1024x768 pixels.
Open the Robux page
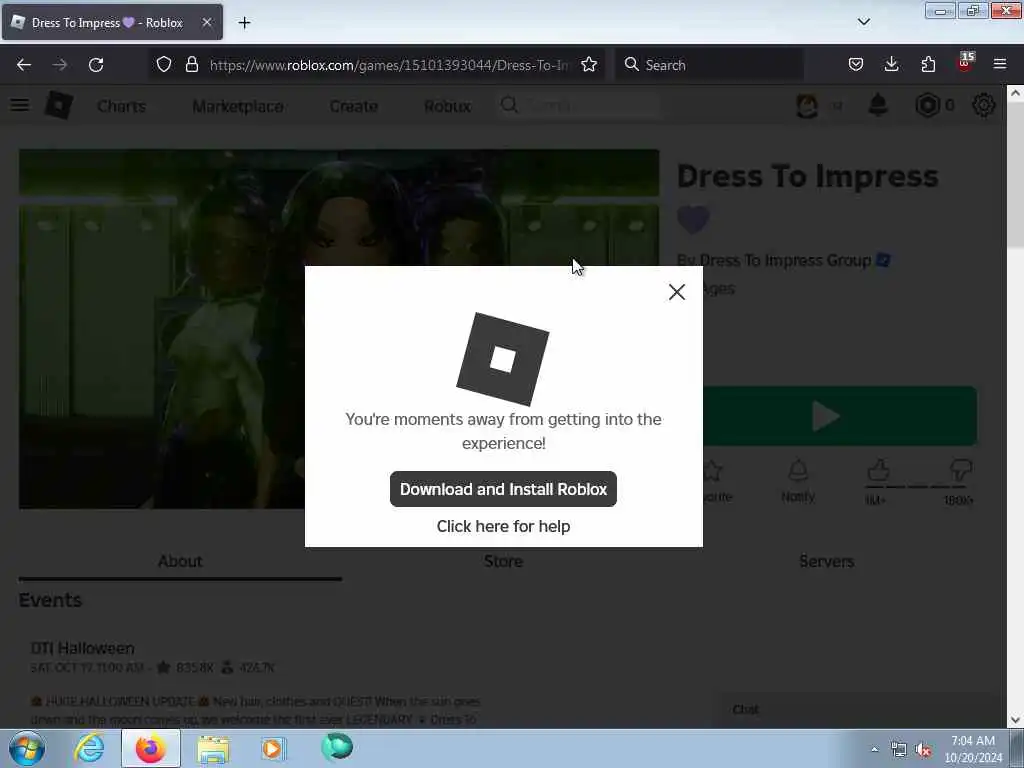(447, 106)
